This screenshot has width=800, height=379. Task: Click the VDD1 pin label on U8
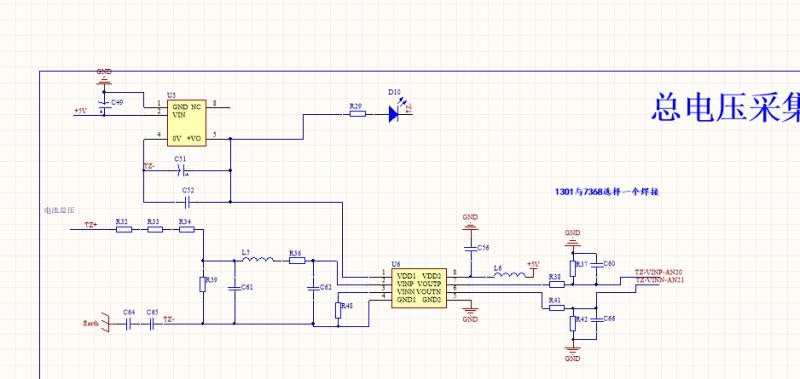407,275
